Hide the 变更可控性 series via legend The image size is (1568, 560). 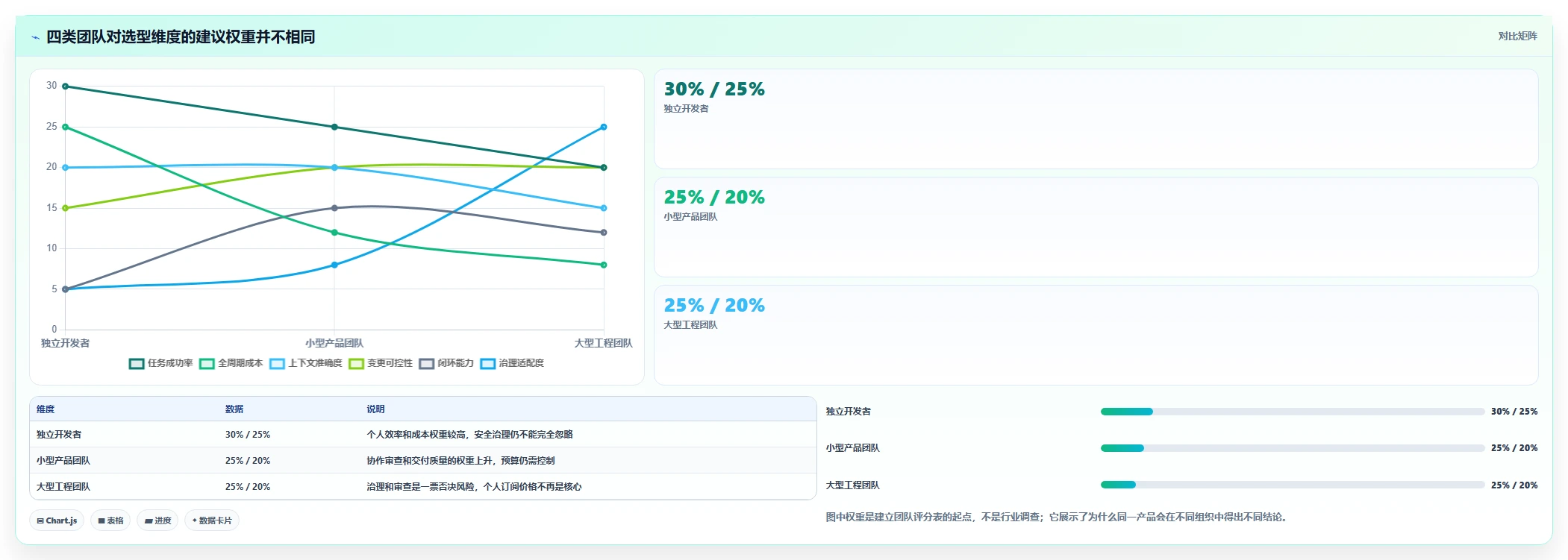381,363
